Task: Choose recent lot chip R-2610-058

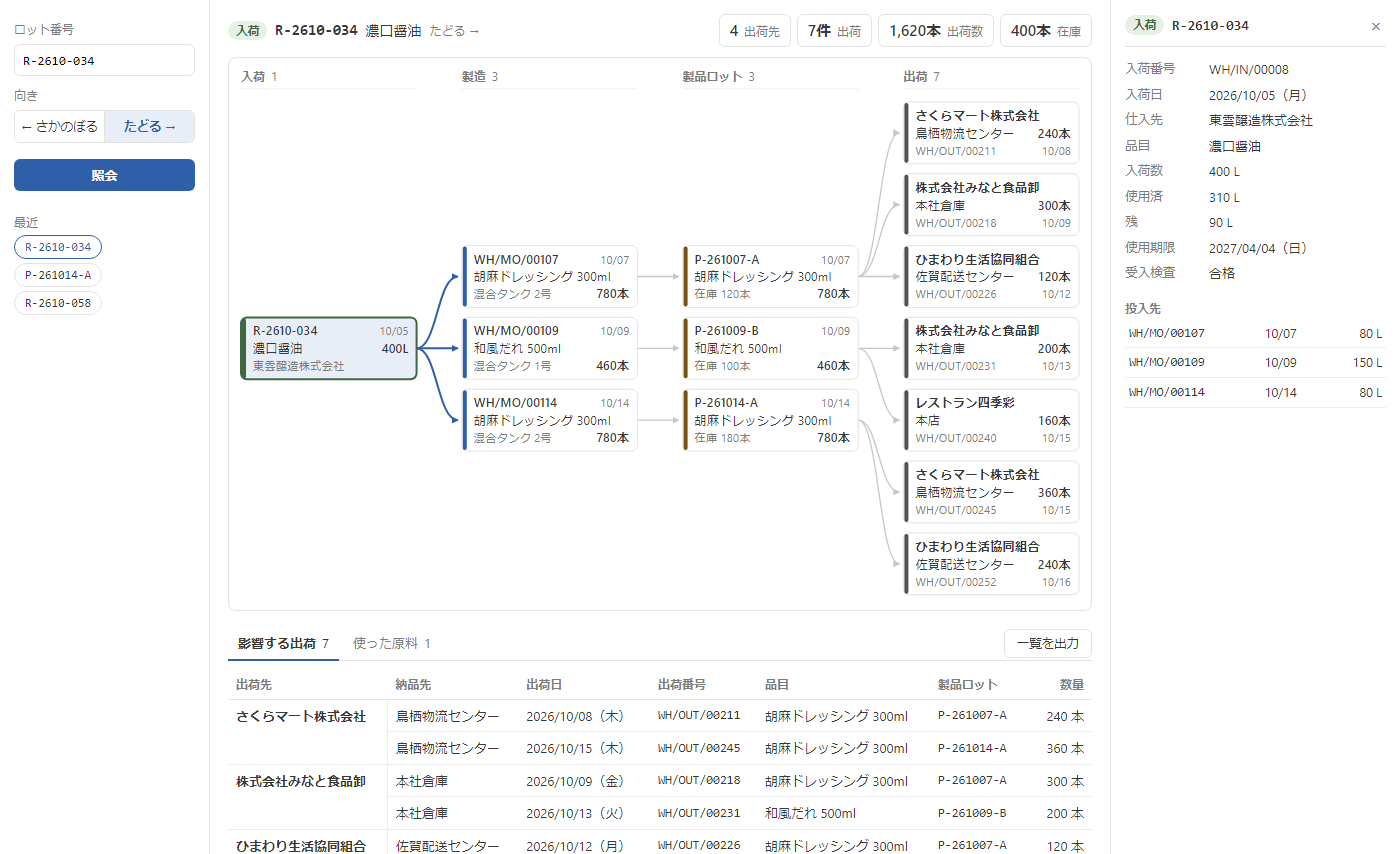Action: pos(58,303)
